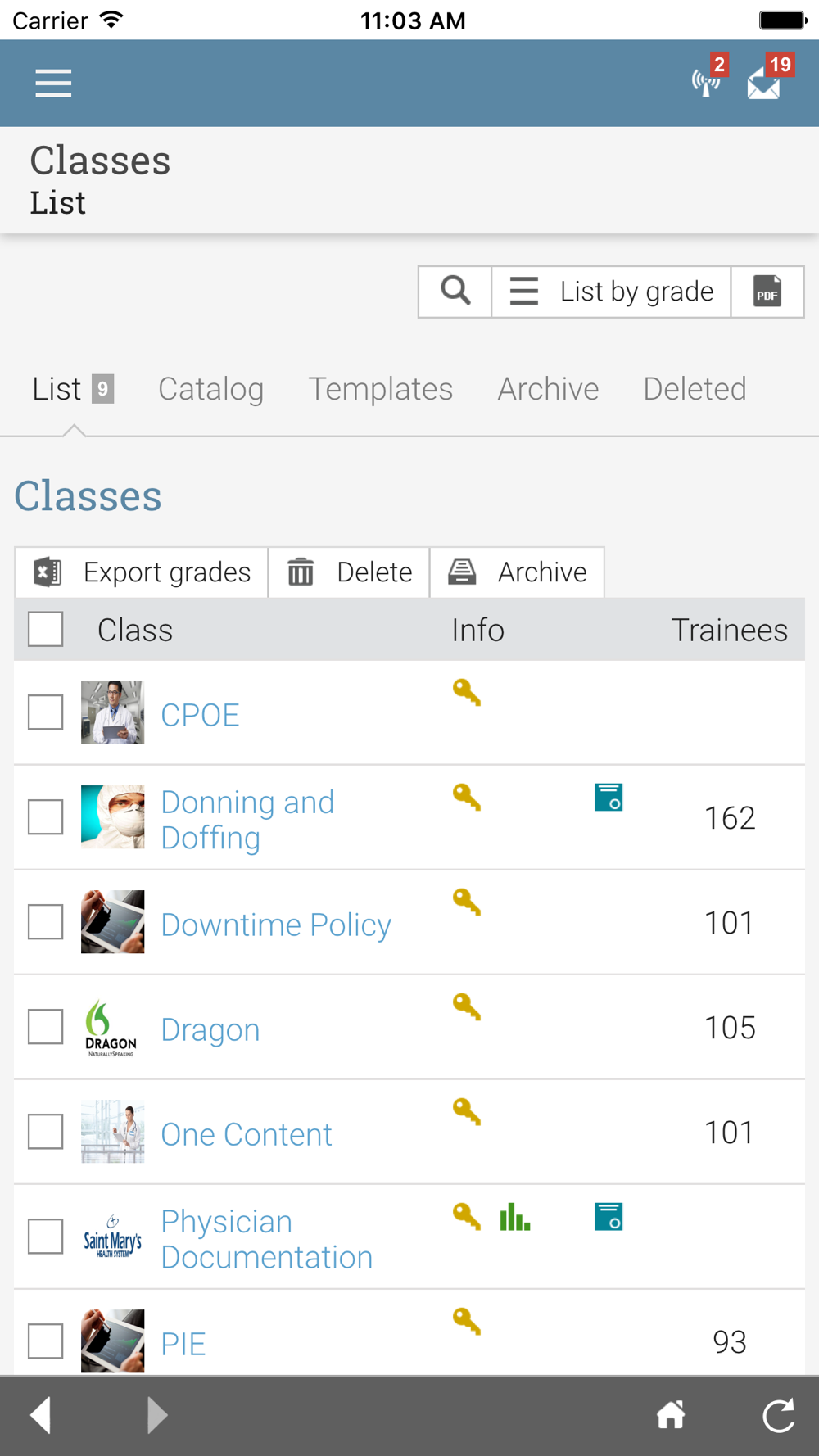Reload the page with refresh icon

779,1415
